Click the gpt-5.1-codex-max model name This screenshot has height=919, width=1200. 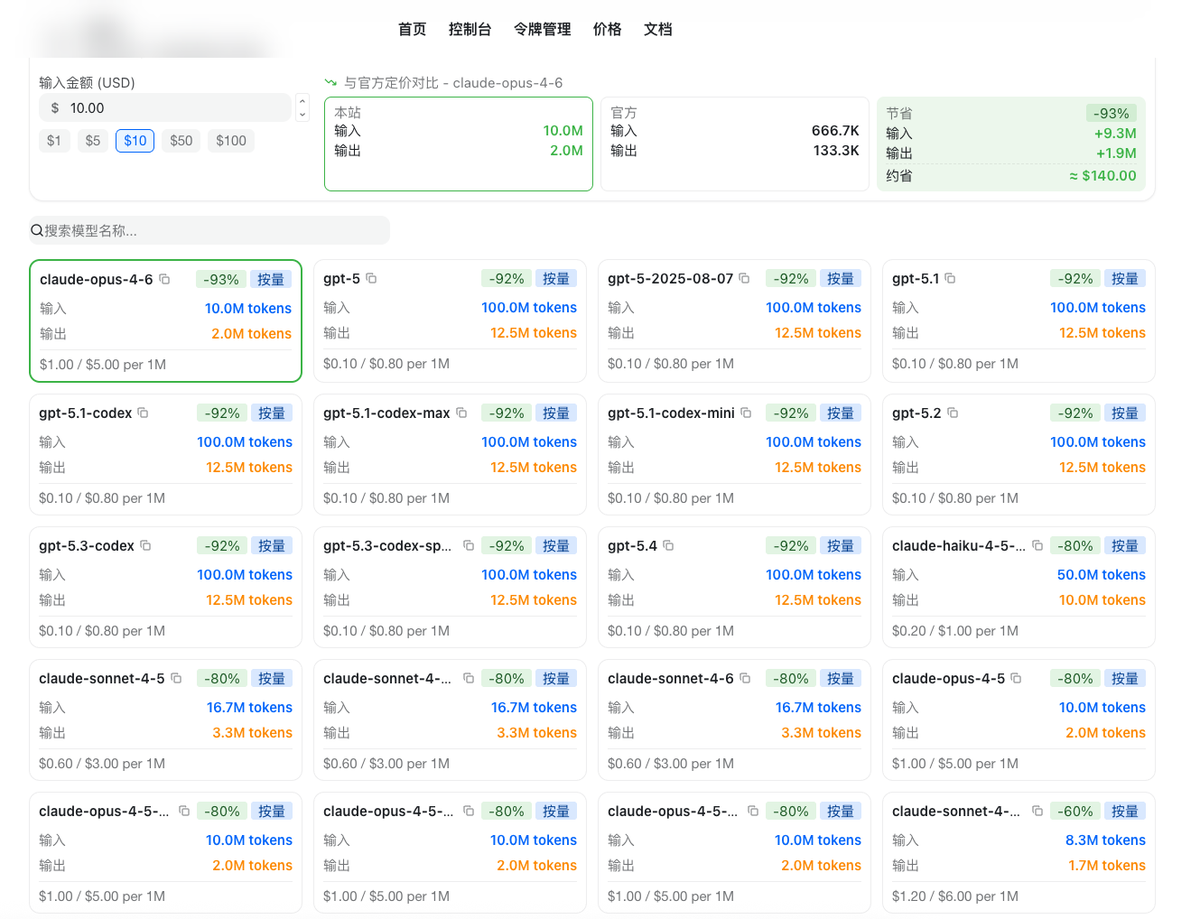click(386, 413)
